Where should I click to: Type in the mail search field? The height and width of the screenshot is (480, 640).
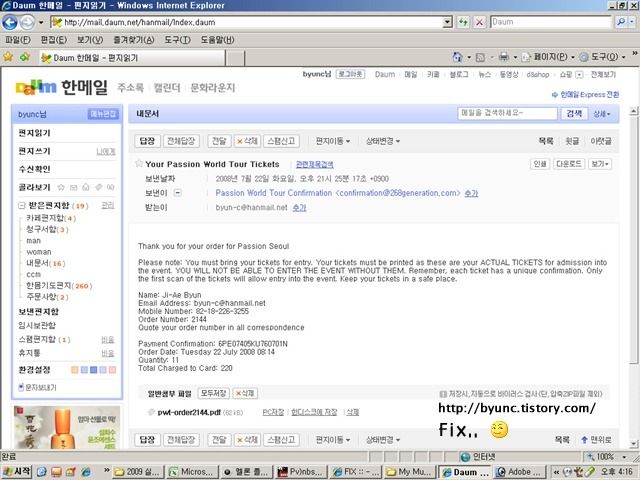507,113
